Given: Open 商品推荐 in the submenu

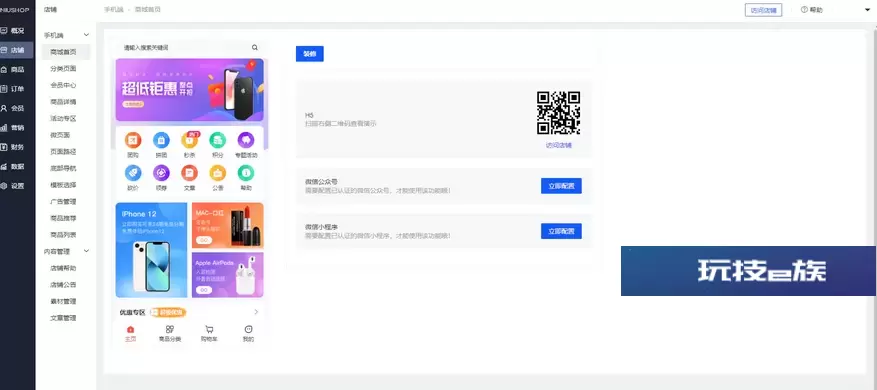Looking at the screenshot, I should (64, 218).
